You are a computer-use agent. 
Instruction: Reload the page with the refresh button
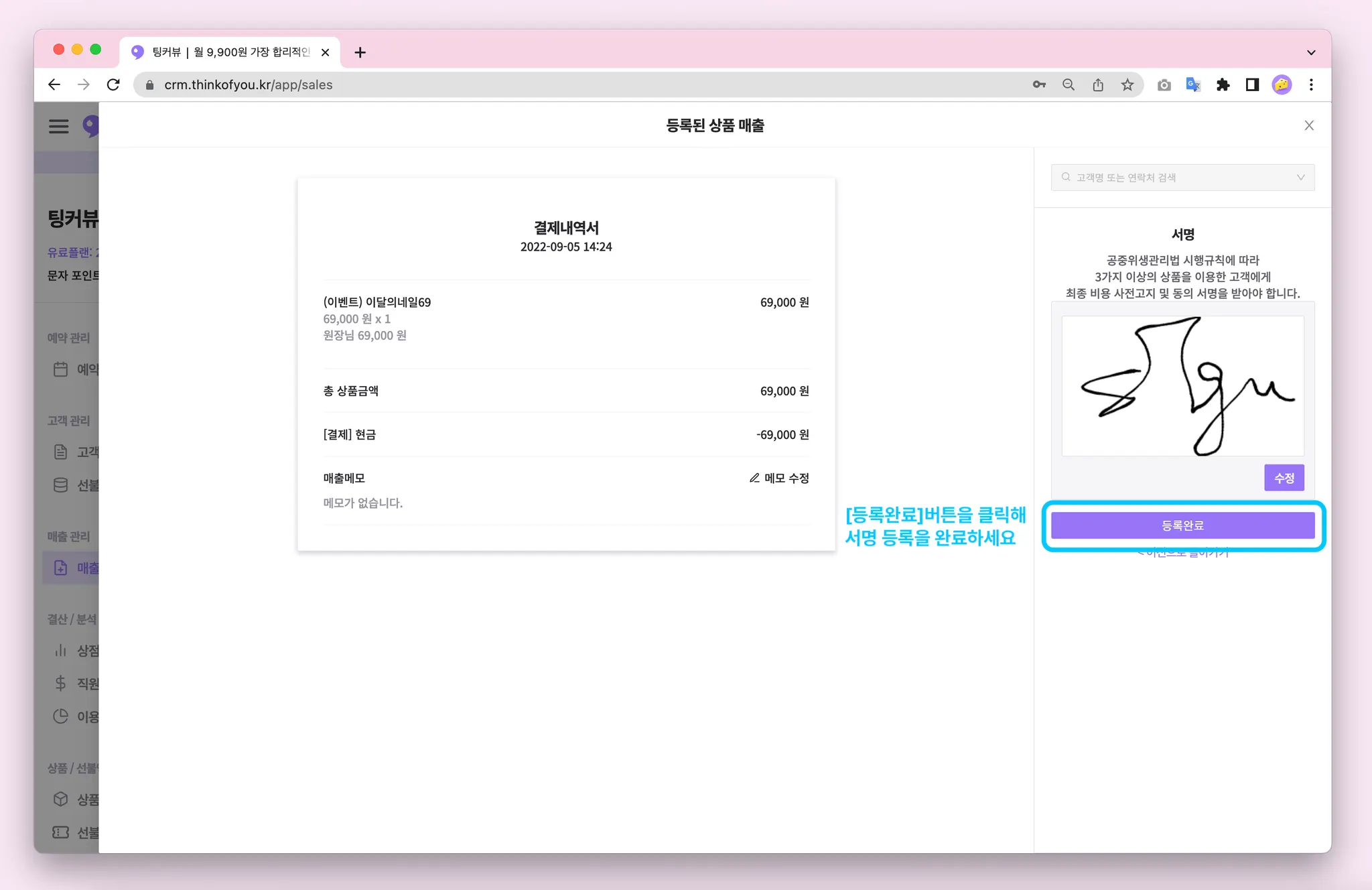click(113, 84)
